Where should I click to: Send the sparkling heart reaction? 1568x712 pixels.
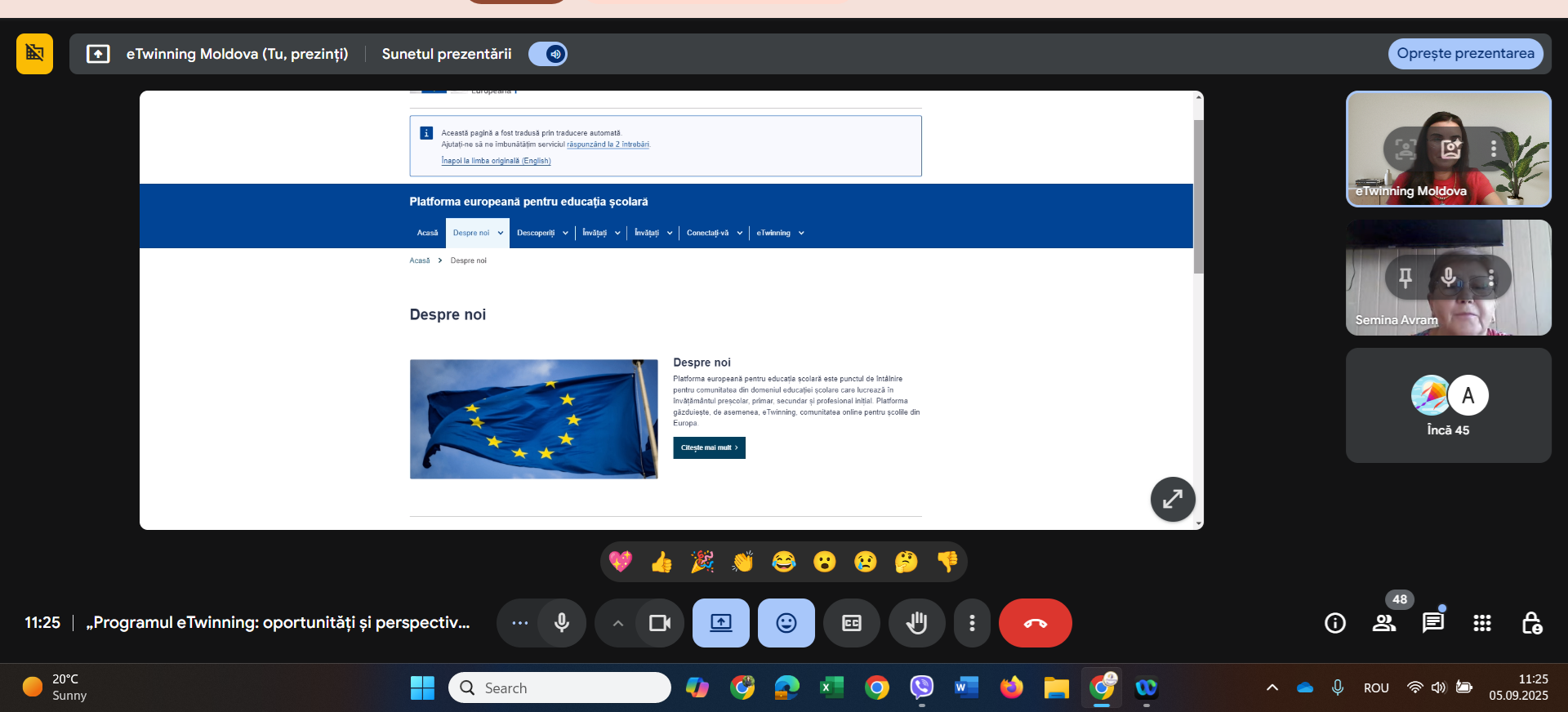(x=621, y=562)
